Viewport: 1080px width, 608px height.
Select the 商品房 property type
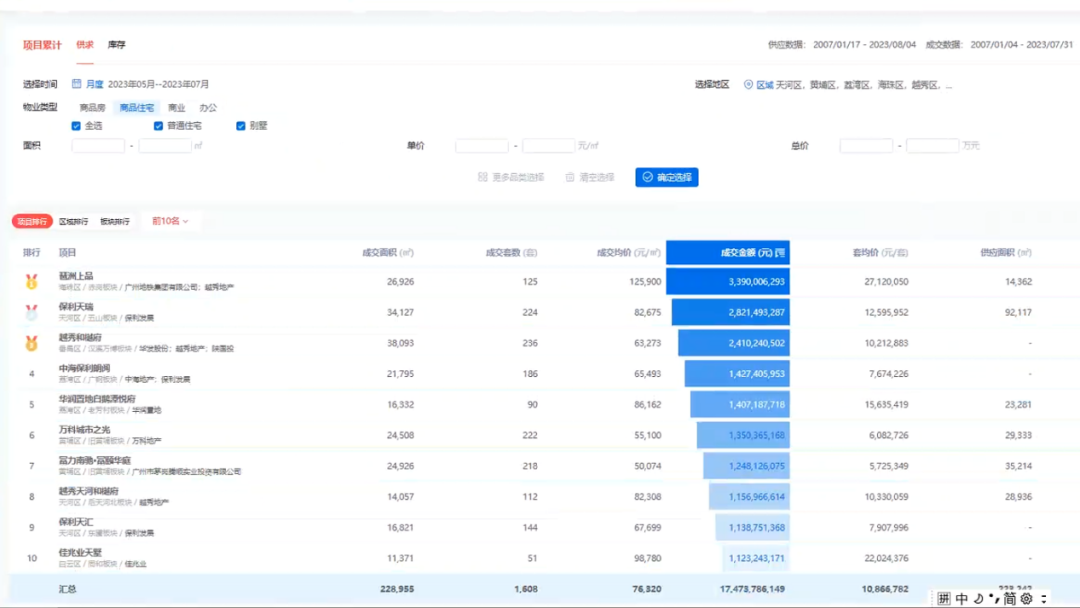[92, 107]
